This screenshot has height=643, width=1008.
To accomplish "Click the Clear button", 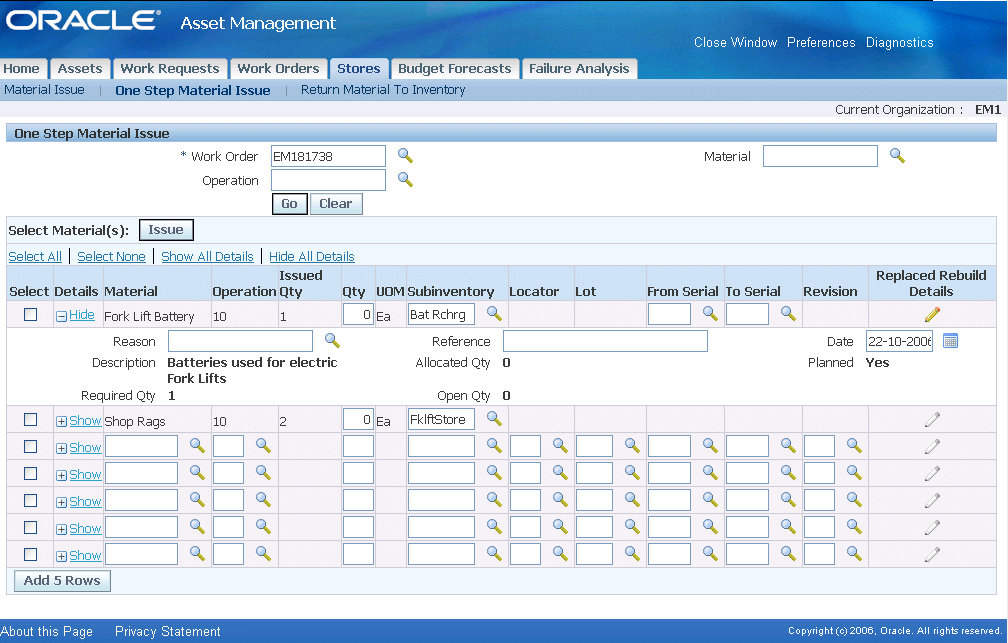I will click(336, 204).
